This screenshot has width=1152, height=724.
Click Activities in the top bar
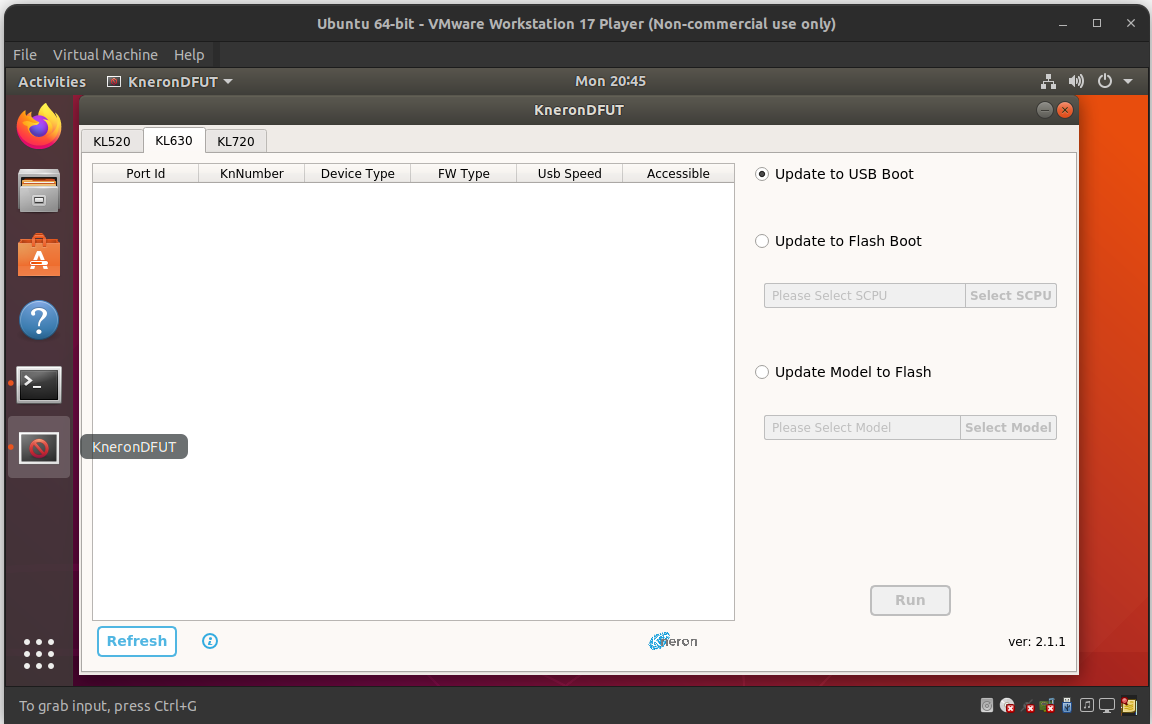click(52, 82)
